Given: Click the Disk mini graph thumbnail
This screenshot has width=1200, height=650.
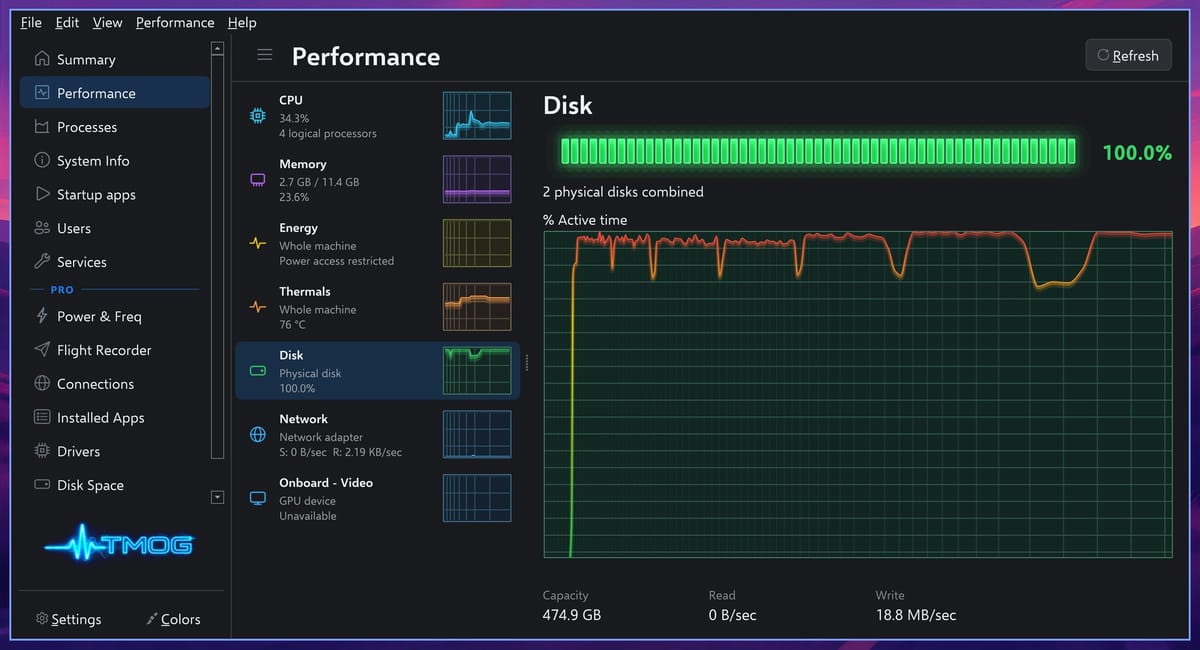Looking at the screenshot, I should [x=477, y=371].
